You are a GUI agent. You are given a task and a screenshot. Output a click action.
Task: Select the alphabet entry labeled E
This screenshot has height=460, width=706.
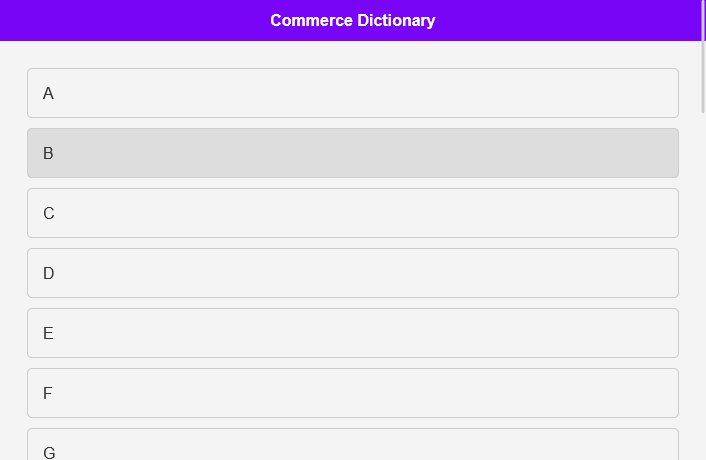352,333
